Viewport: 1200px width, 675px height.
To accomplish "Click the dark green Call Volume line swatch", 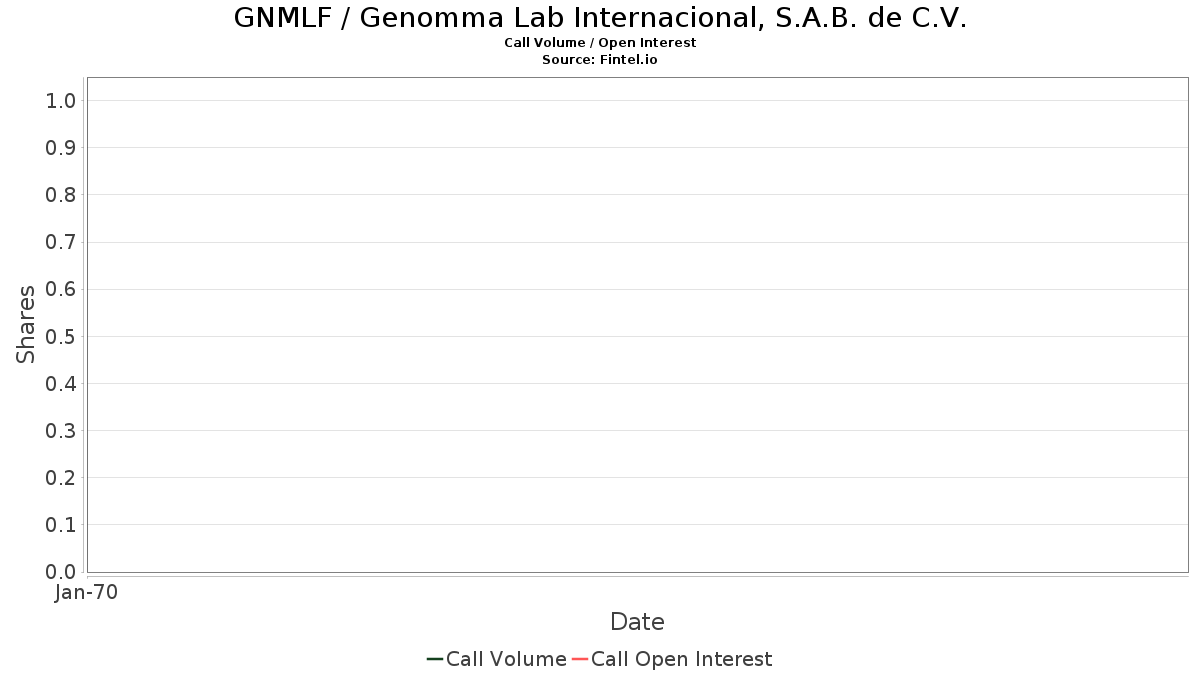I will [435, 659].
